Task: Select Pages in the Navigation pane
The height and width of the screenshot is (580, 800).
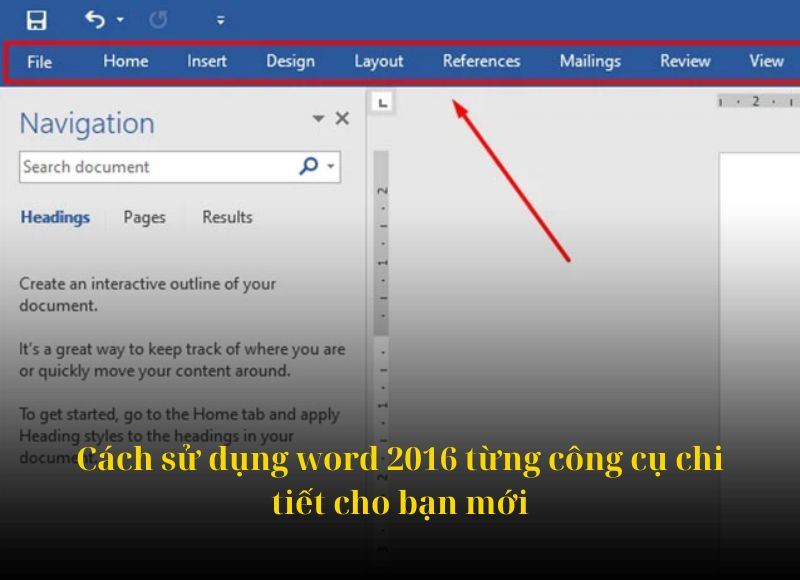Action: pyautogui.click(x=144, y=217)
